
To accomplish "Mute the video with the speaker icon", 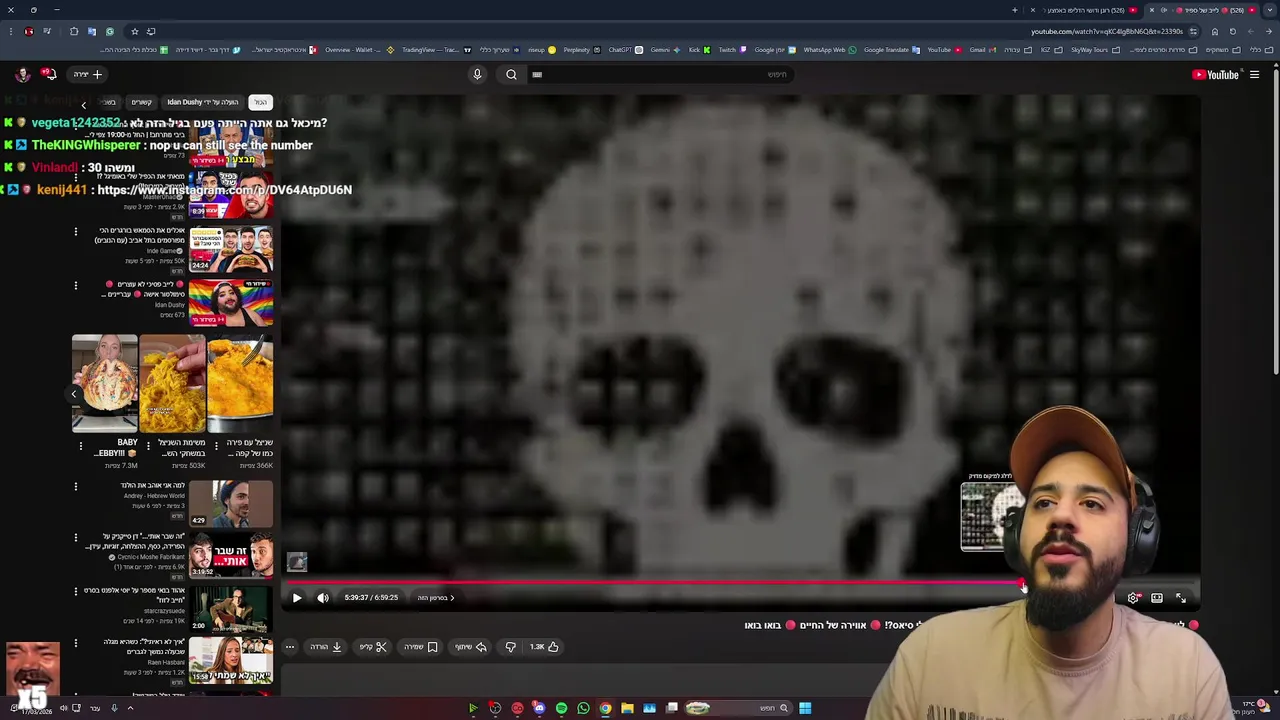I will pyautogui.click(x=323, y=598).
